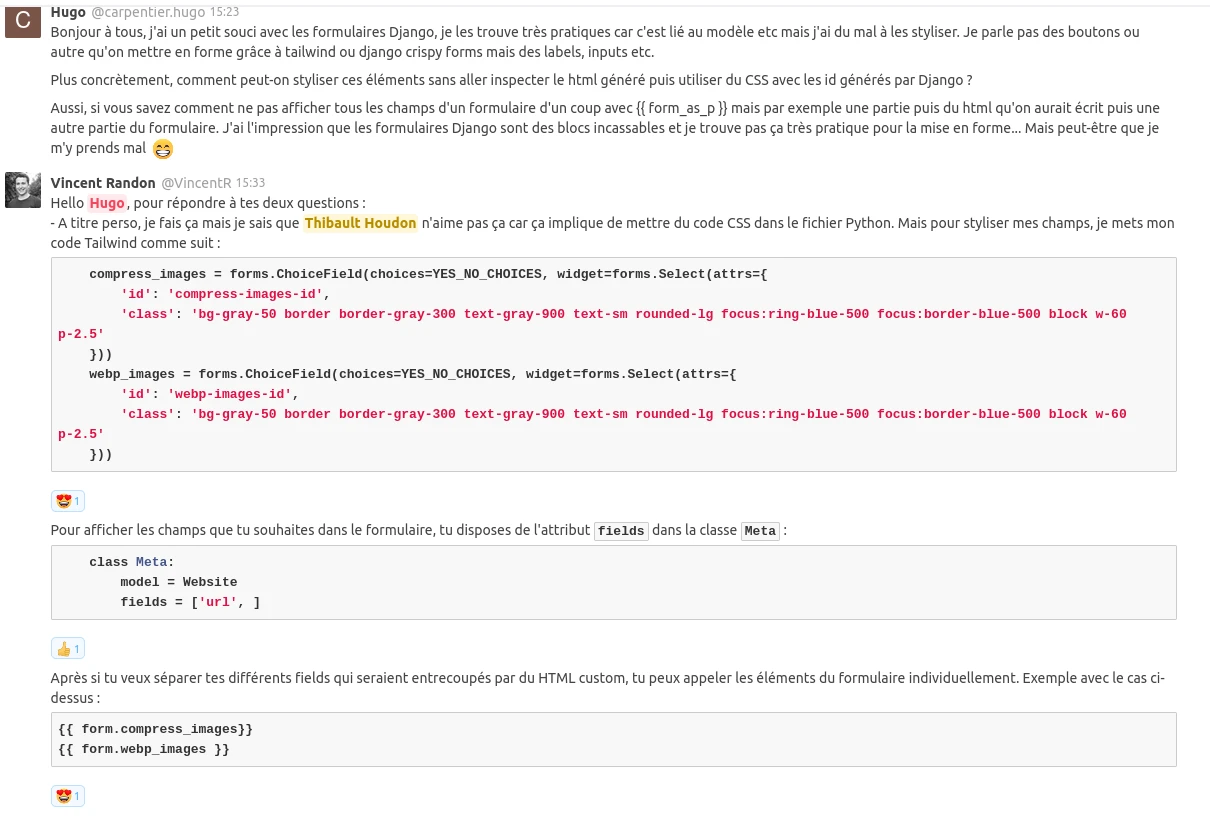Toggle heart-eyes reaction under the form template code
Viewport: 1210px width, 823px height.
coord(68,797)
